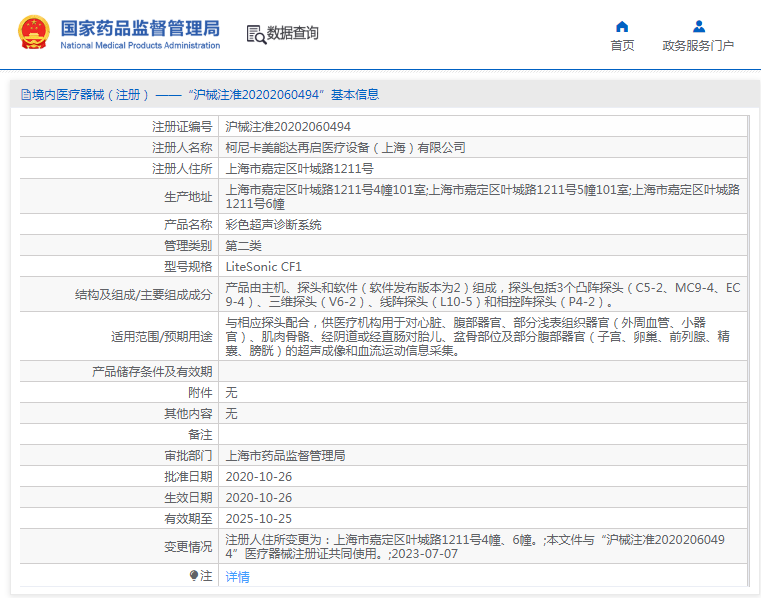Go to 首页 home page
761x598 pixels.
(622, 46)
